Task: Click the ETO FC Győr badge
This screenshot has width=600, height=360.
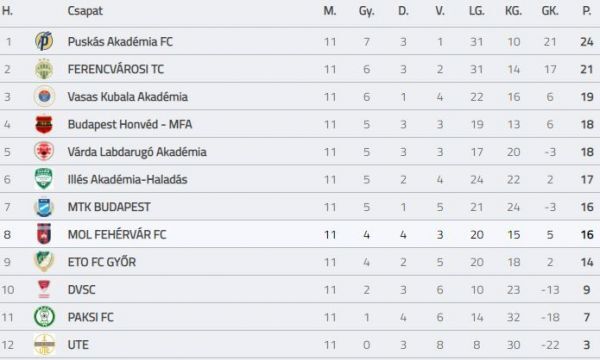Action: click(x=44, y=262)
